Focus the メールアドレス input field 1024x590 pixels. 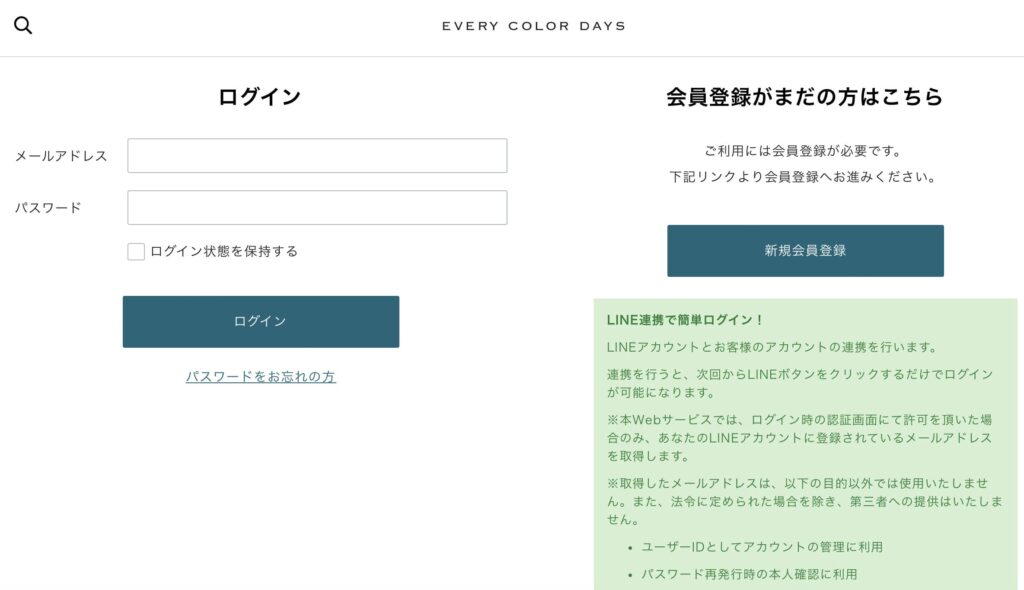(x=317, y=156)
